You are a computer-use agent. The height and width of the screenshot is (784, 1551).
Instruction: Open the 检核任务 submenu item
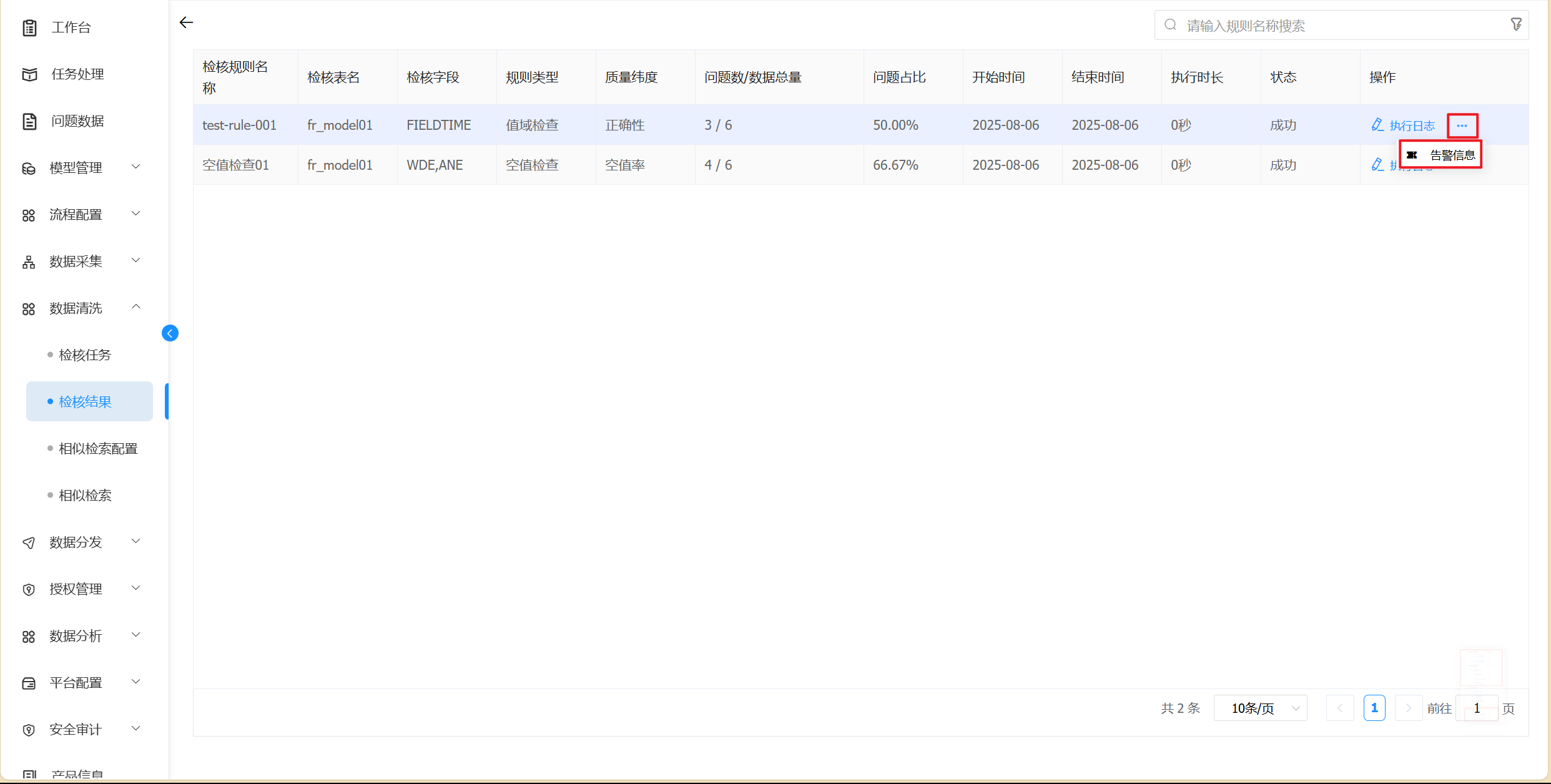point(85,355)
